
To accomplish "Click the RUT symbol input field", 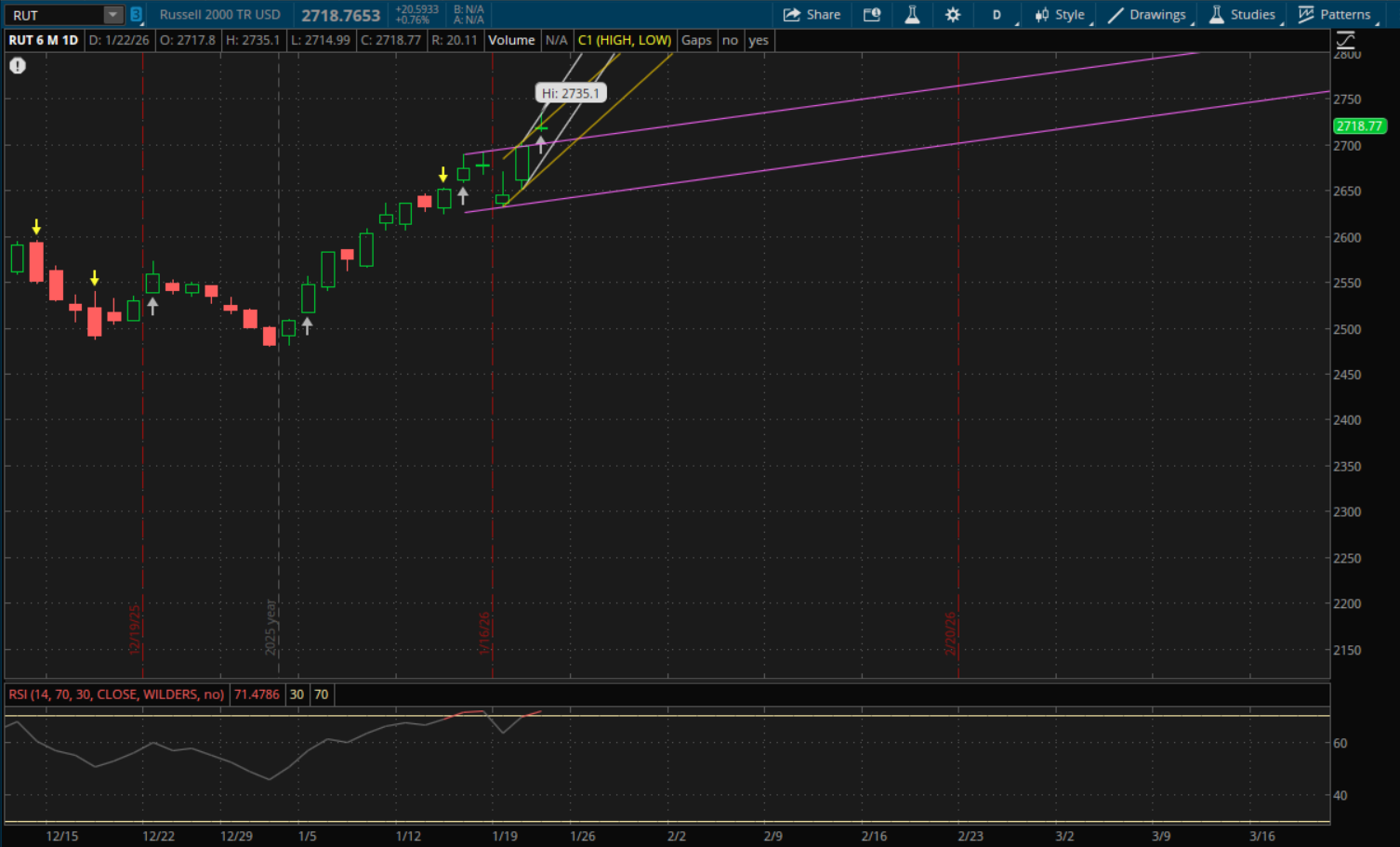I will [54, 15].
